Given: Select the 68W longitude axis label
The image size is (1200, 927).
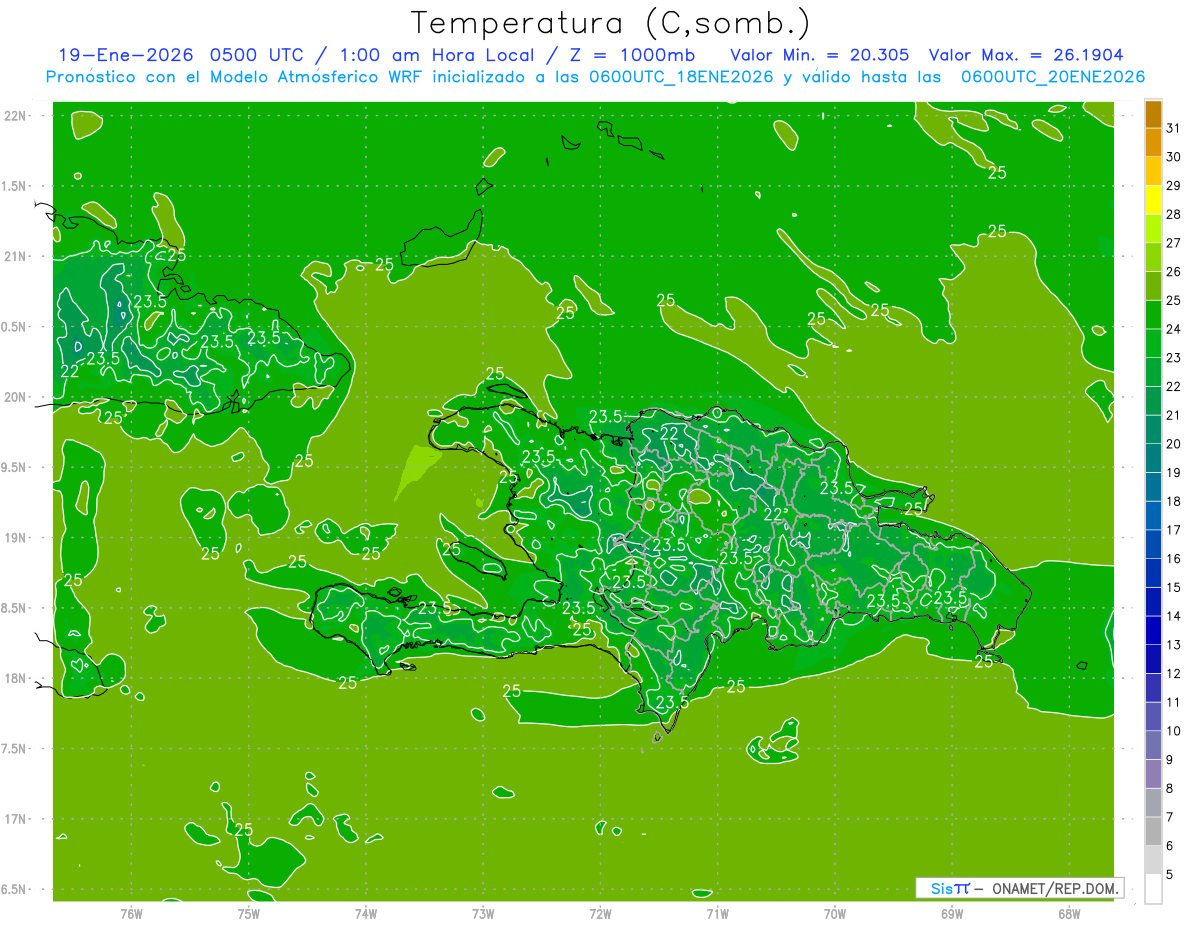Looking at the screenshot, I should tap(1068, 913).
